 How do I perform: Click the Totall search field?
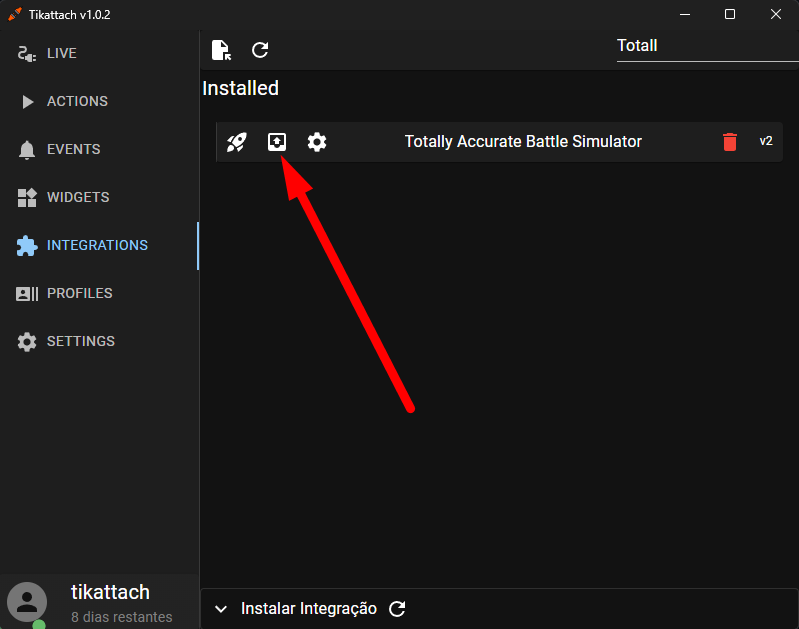tap(707, 47)
